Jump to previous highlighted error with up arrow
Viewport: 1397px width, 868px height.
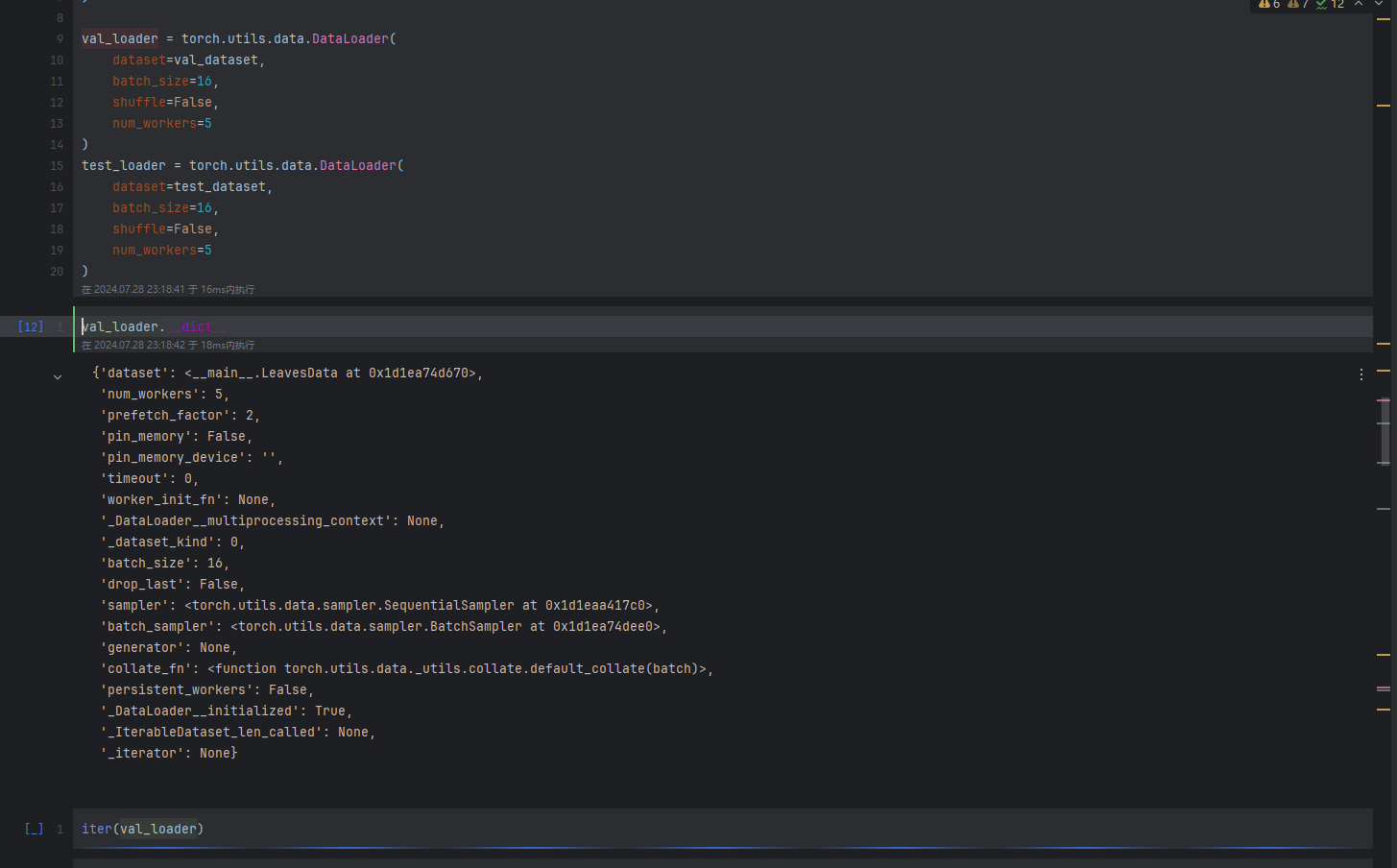(1359, 4)
